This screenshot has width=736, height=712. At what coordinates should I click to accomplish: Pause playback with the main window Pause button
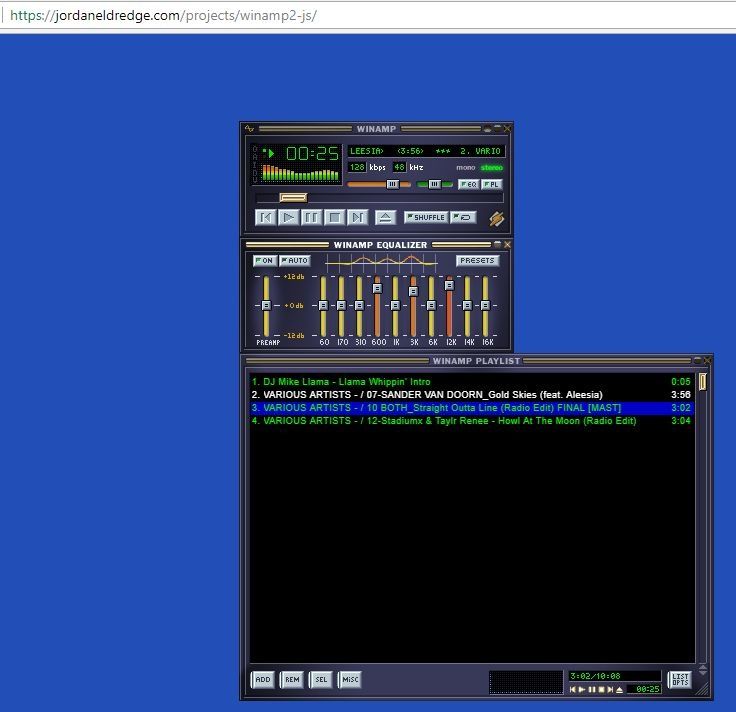coord(311,217)
